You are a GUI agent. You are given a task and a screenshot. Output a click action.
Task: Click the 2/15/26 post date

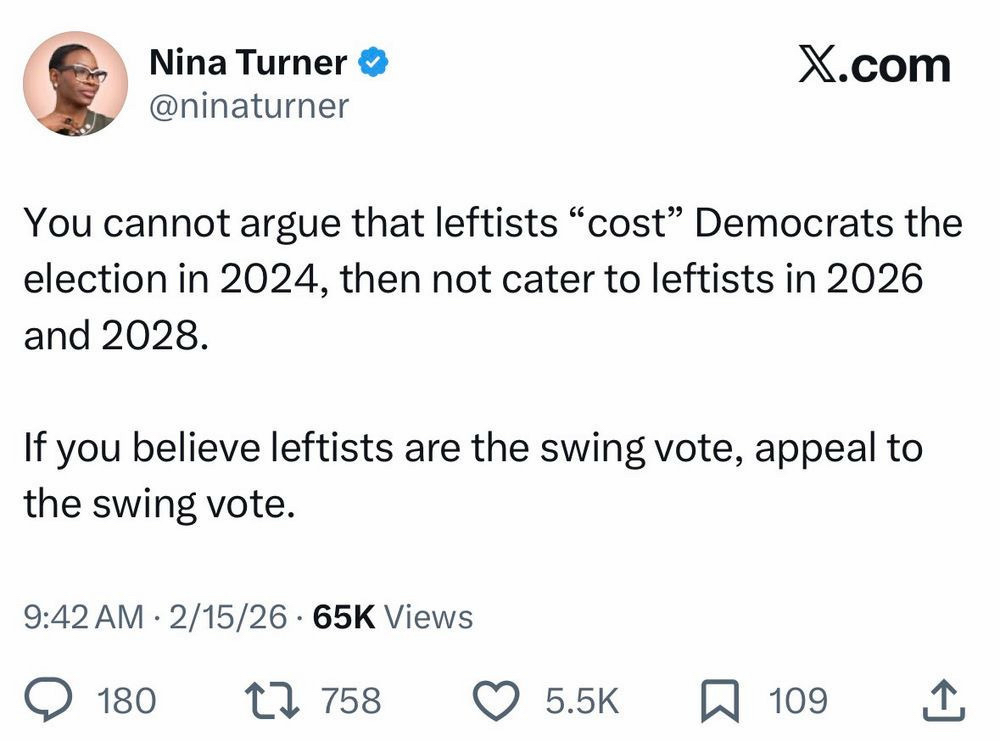pos(231,617)
